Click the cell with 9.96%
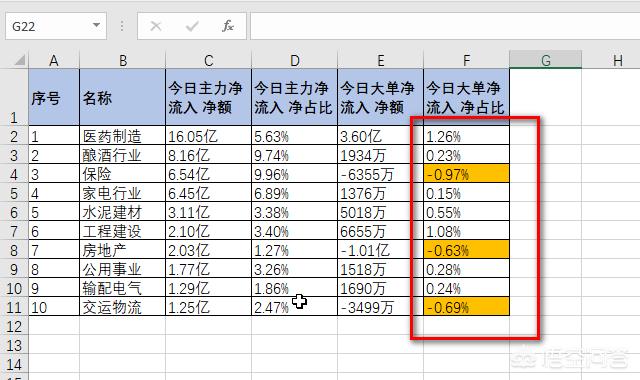Viewport: 640px width, 380px height. [x=295, y=174]
